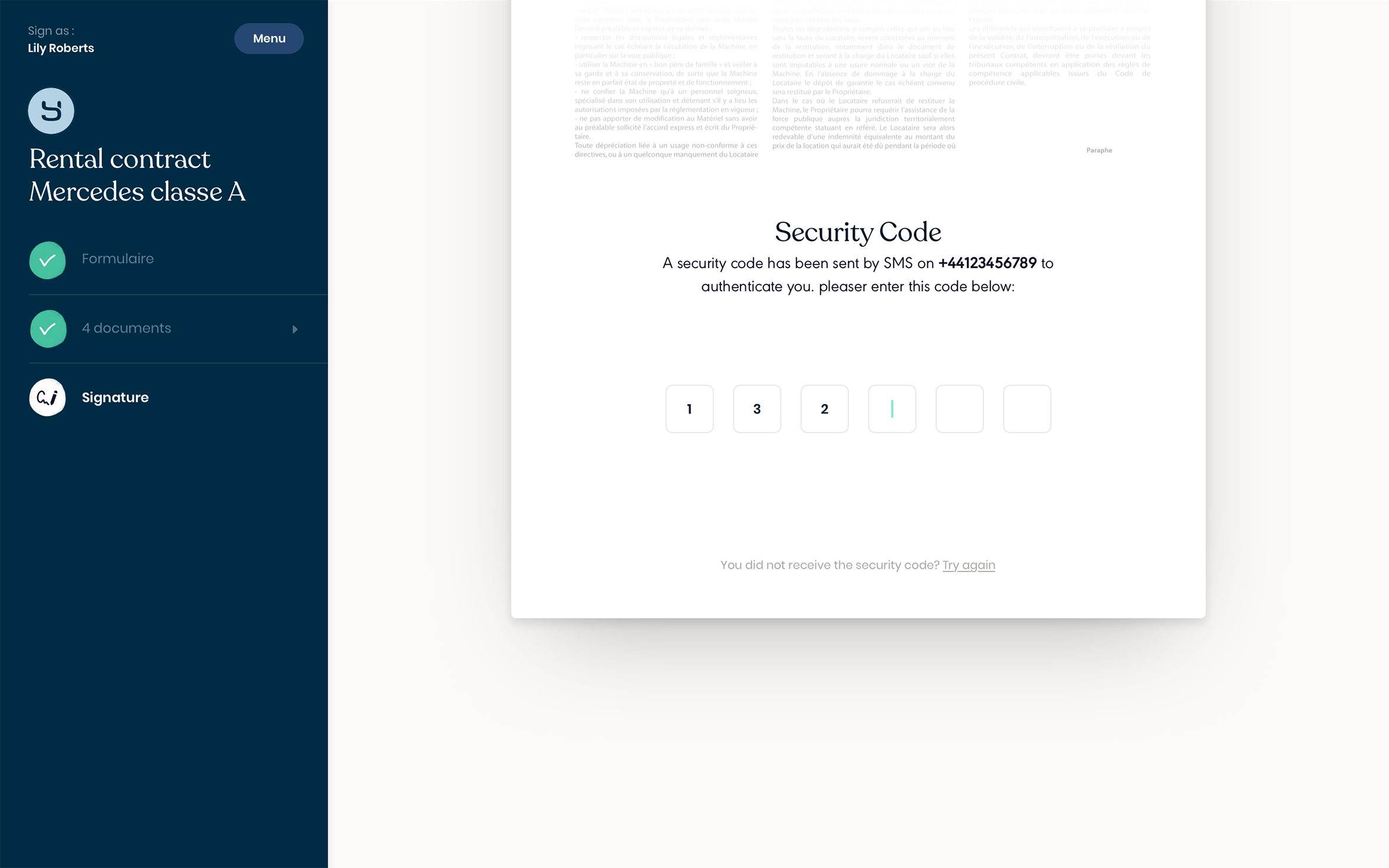
Task: Click Lily Roberts username label
Action: pos(61,47)
